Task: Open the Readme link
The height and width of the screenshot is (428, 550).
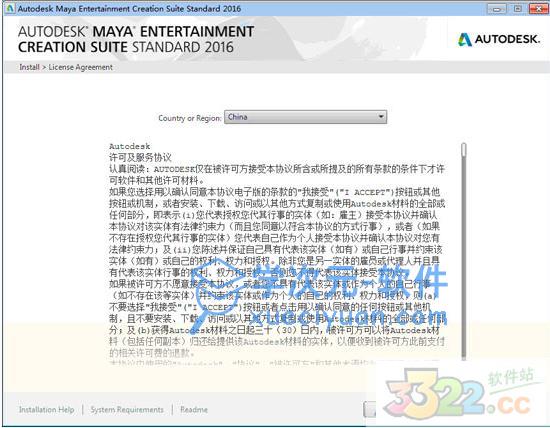Action: click(194, 409)
